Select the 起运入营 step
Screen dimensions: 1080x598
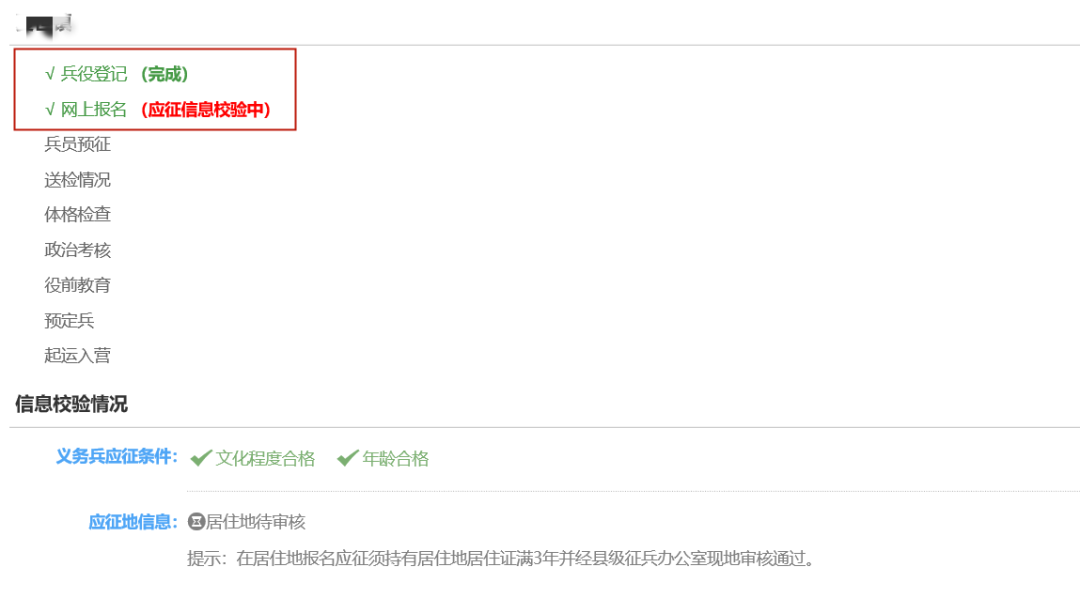tap(77, 355)
